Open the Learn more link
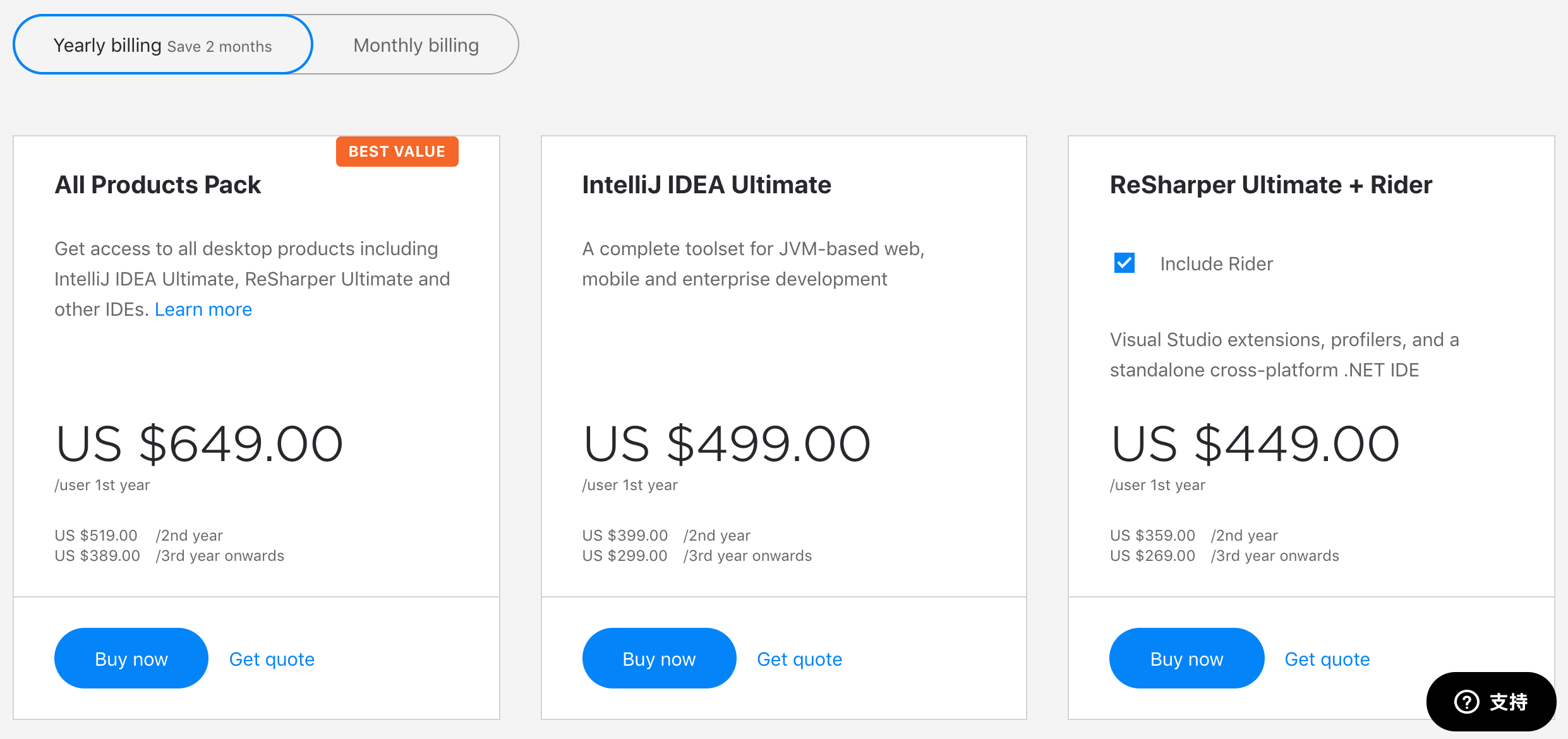The height and width of the screenshot is (739, 1568). [x=203, y=309]
